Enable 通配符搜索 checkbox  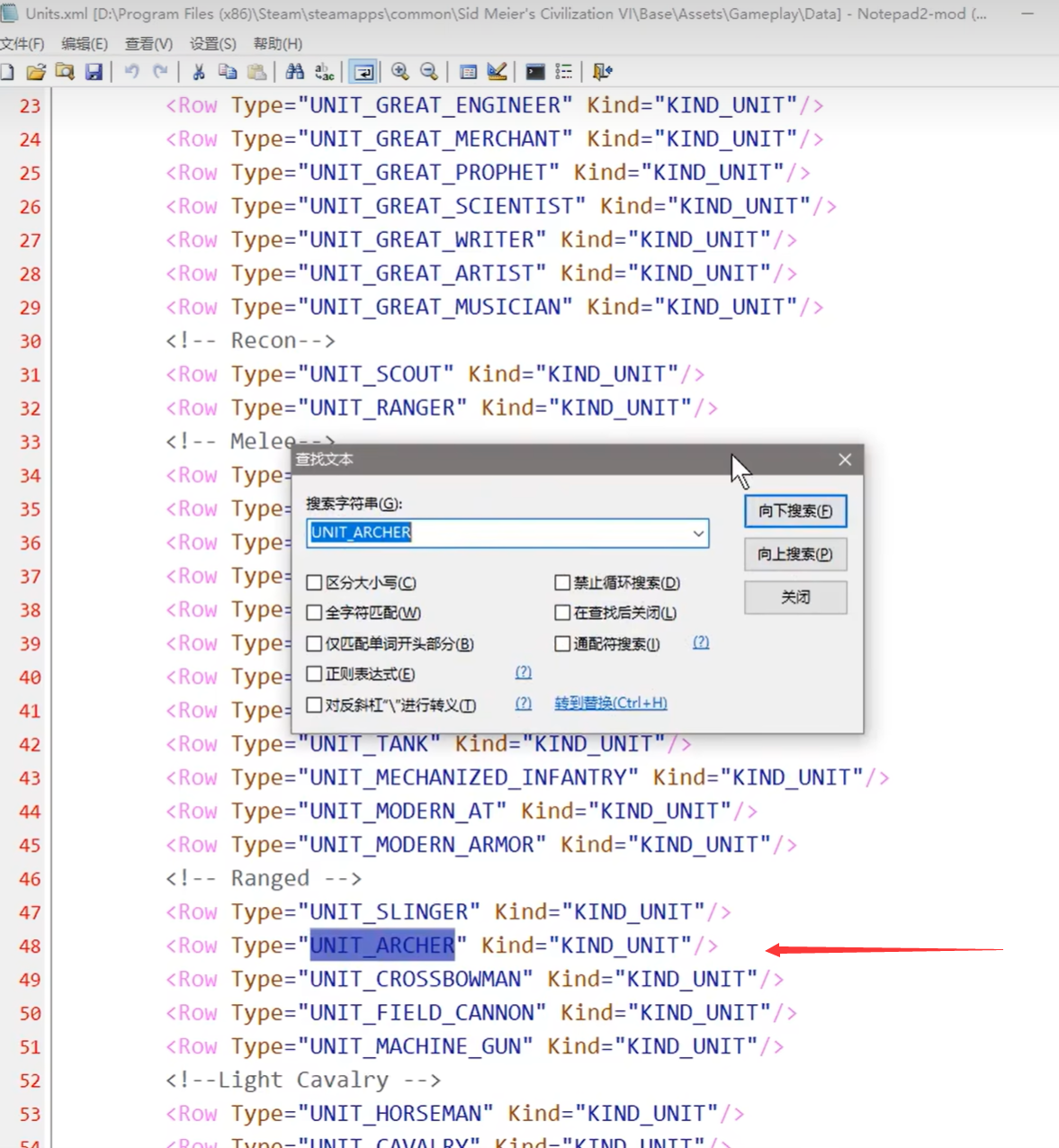(562, 643)
